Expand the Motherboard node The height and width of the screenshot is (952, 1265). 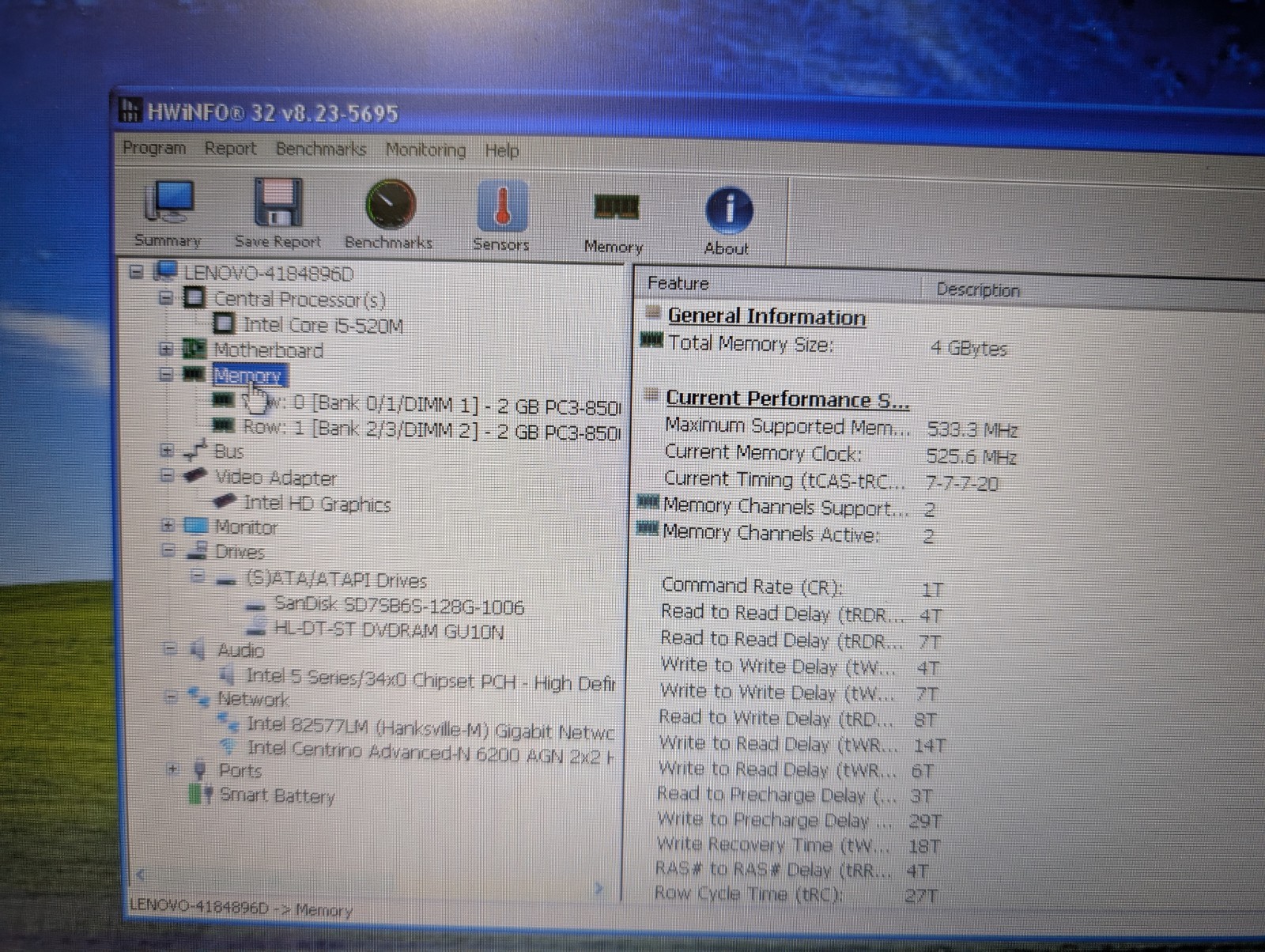(165, 349)
